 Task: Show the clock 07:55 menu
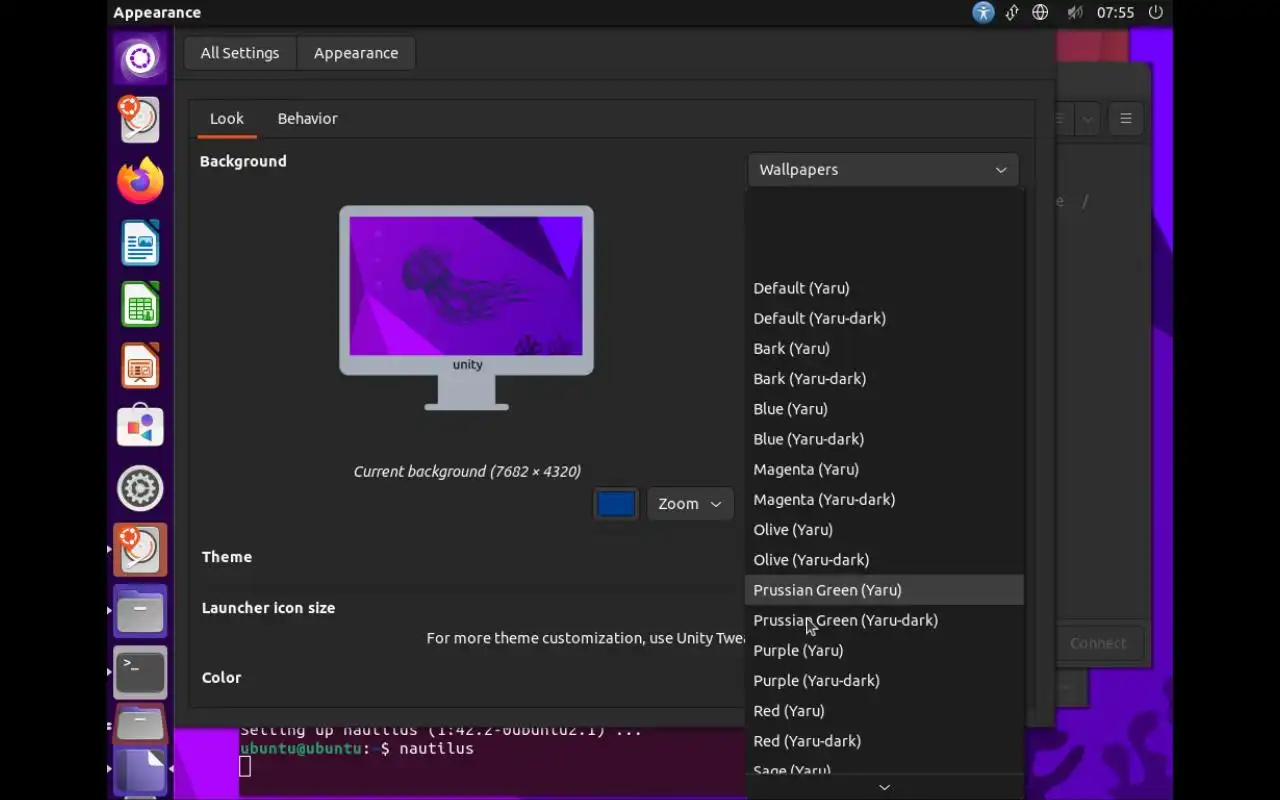[x=1115, y=13]
